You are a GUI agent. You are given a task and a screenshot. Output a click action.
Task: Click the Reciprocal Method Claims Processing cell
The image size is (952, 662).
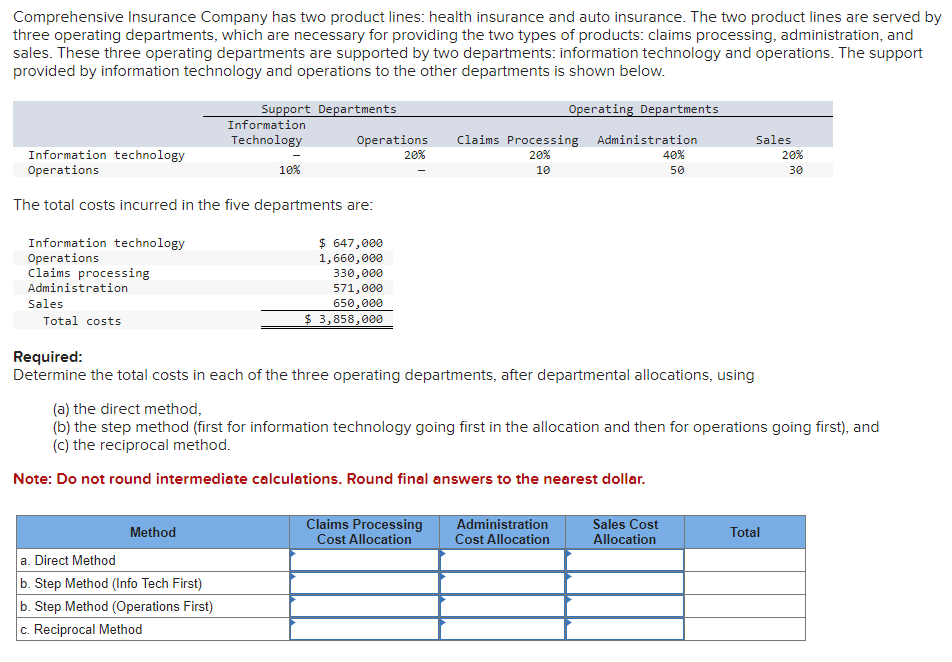[363, 628]
